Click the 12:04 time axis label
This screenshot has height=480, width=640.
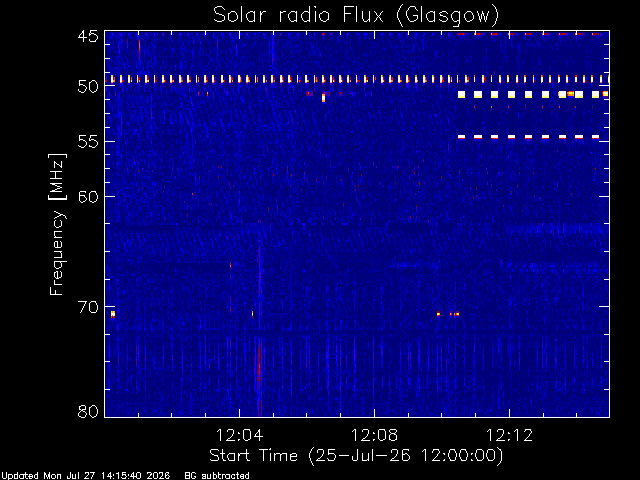coord(239,435)
